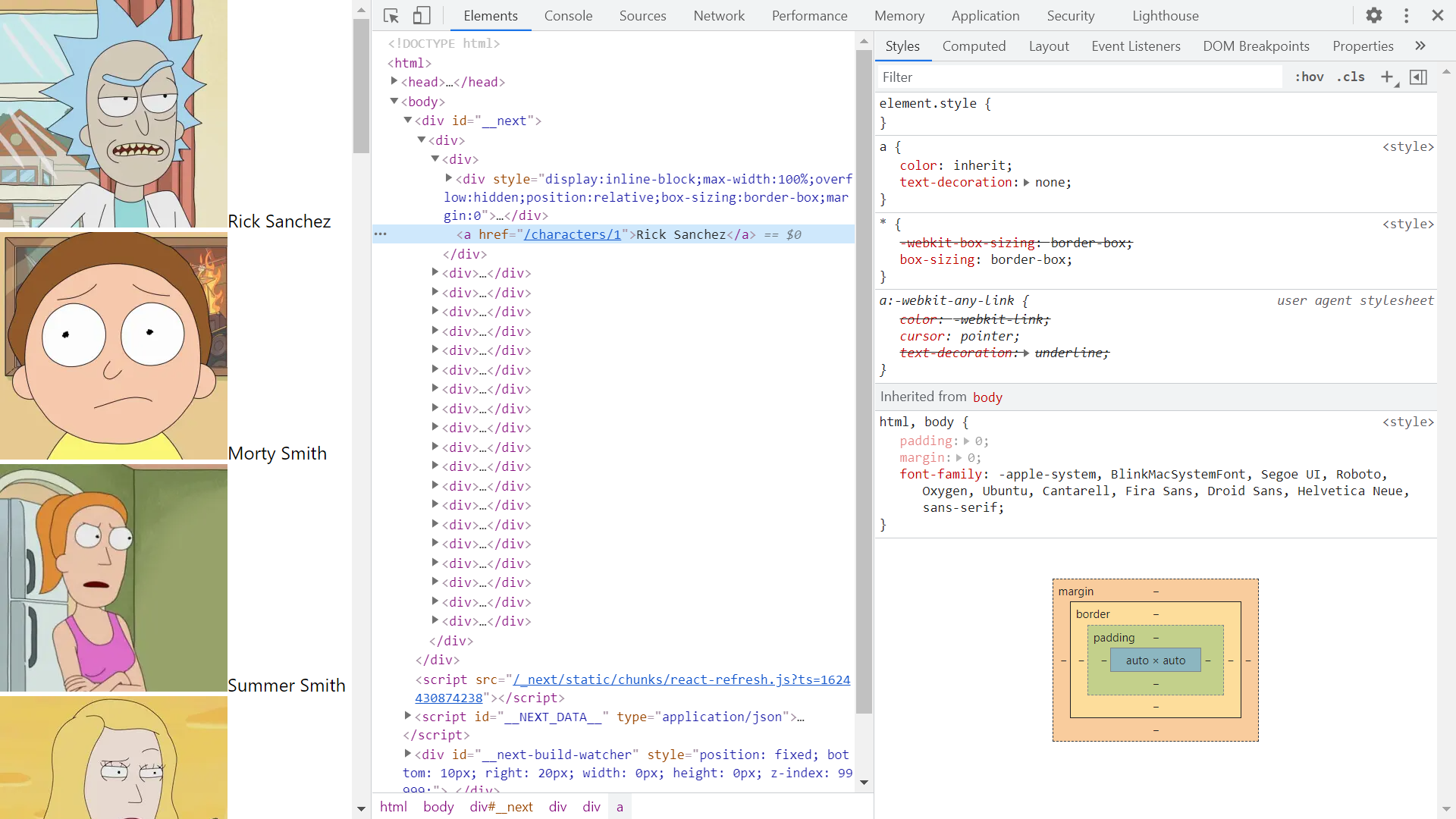Viewport: 1456px width, 819px height.
Task: Switch to the Console tab
Action: [x=568, y=16]
